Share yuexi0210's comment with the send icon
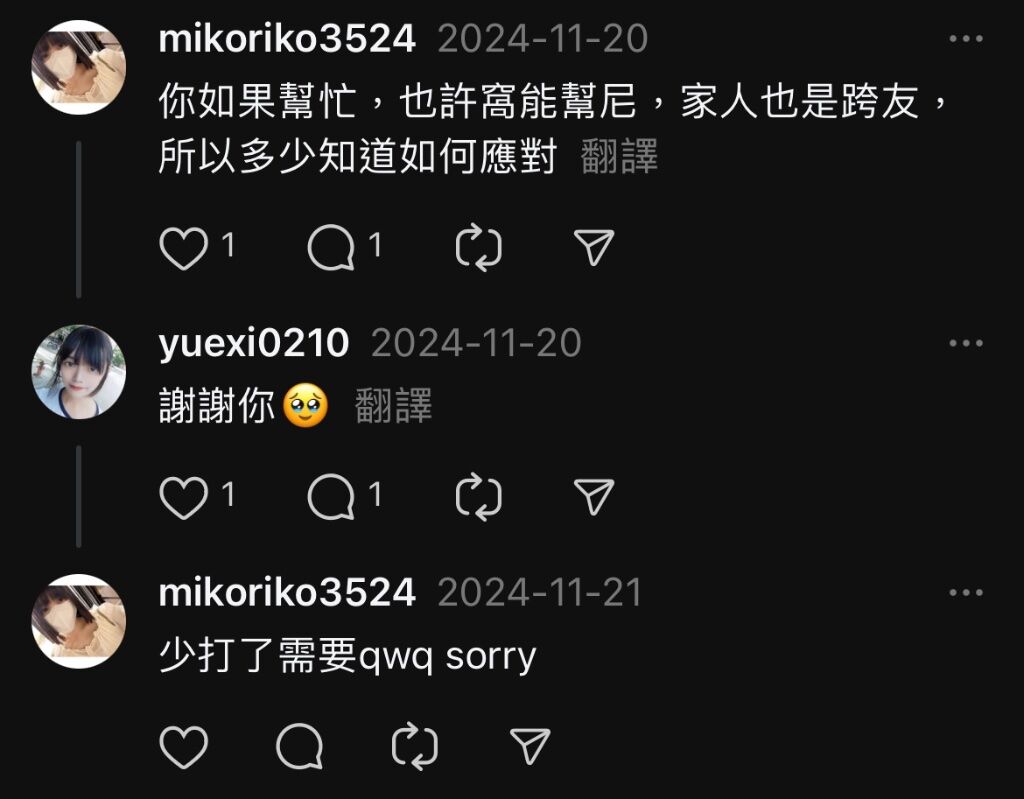 coord(594,497)
